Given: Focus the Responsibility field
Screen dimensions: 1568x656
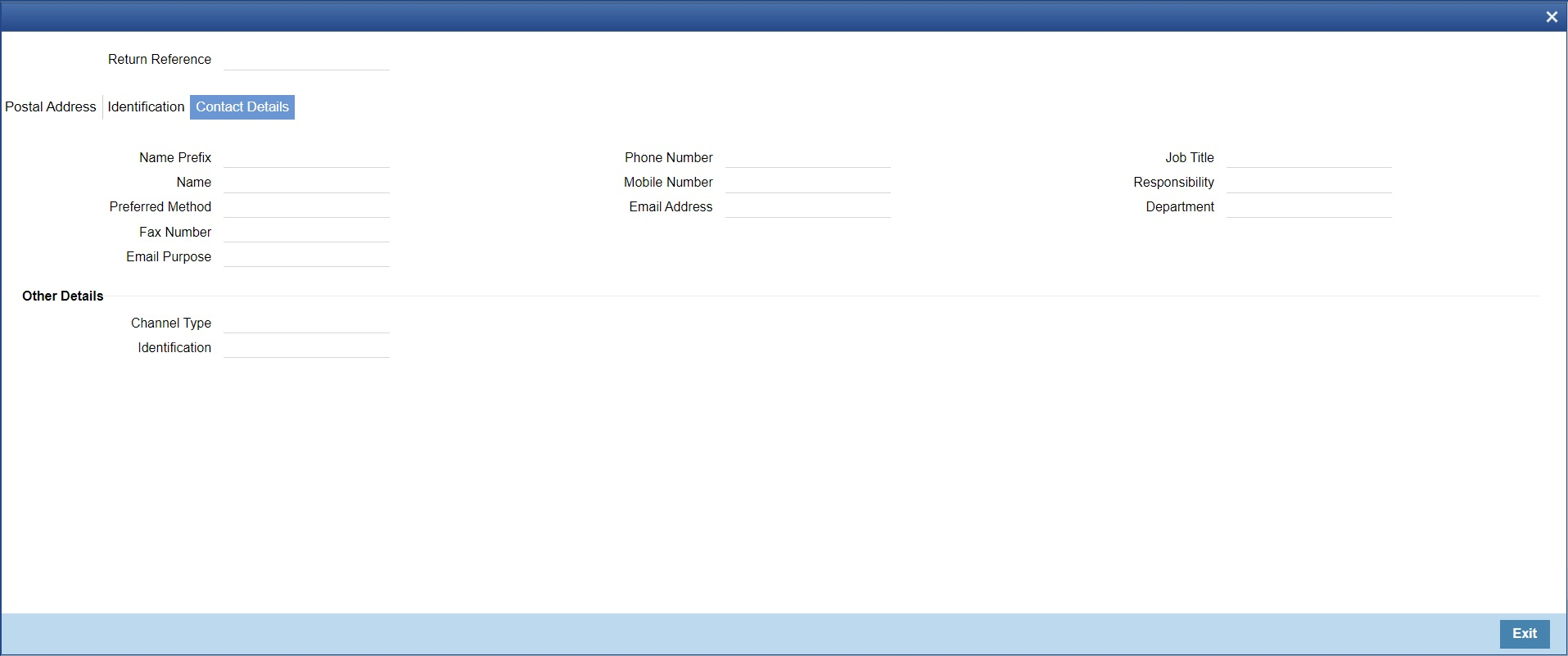Looking at the screenshot, I should [1308, 182].
